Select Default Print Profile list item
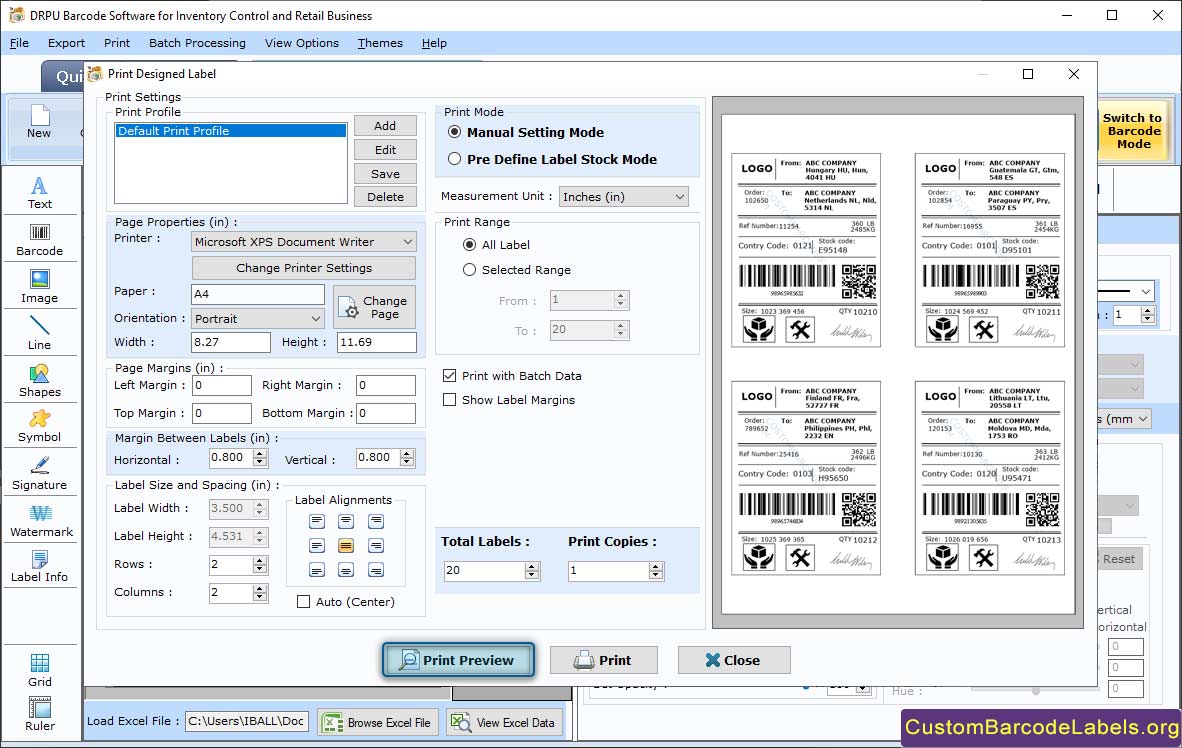 (x=231, y=131)
